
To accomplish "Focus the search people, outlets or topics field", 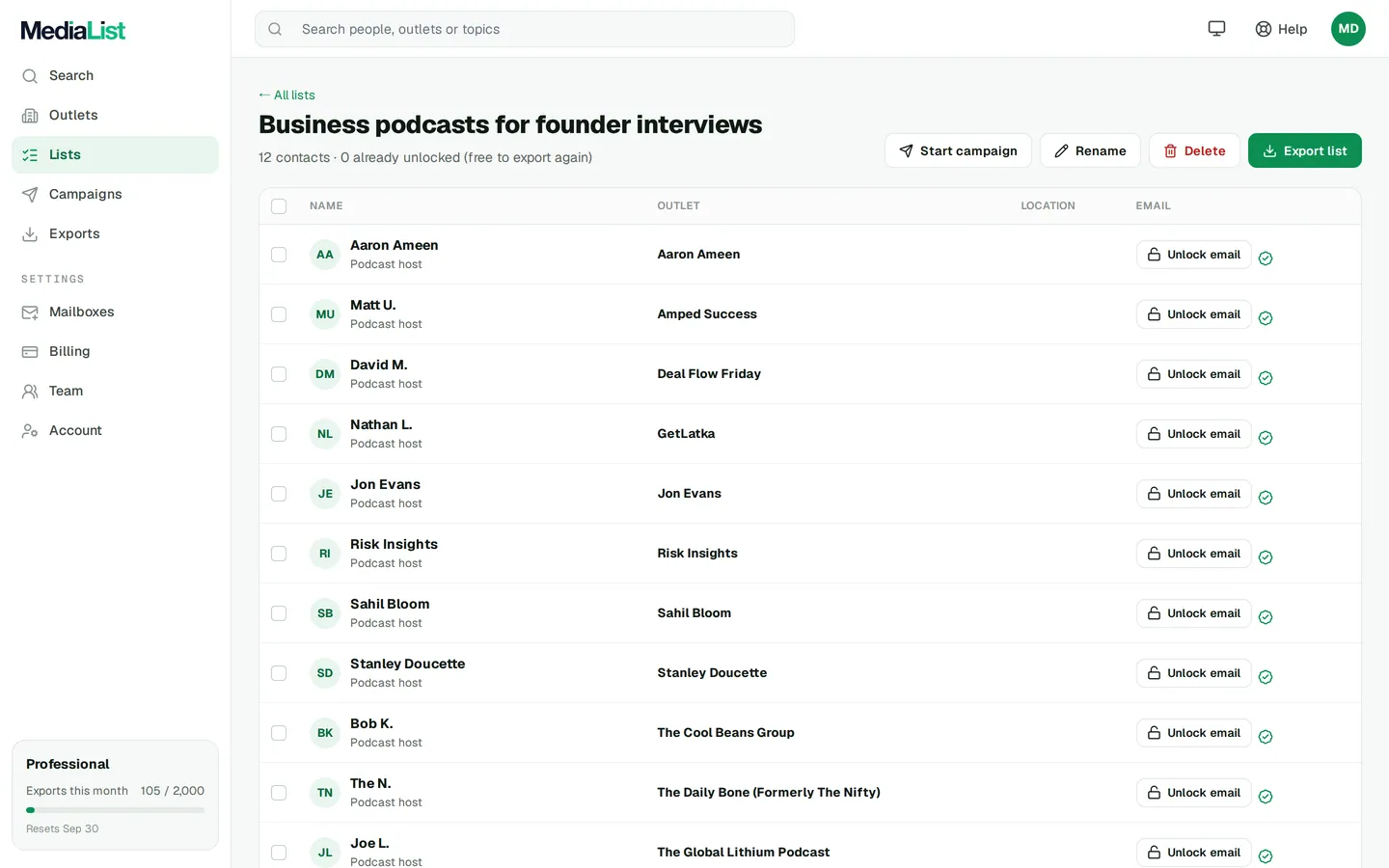I will coord(525,29).
